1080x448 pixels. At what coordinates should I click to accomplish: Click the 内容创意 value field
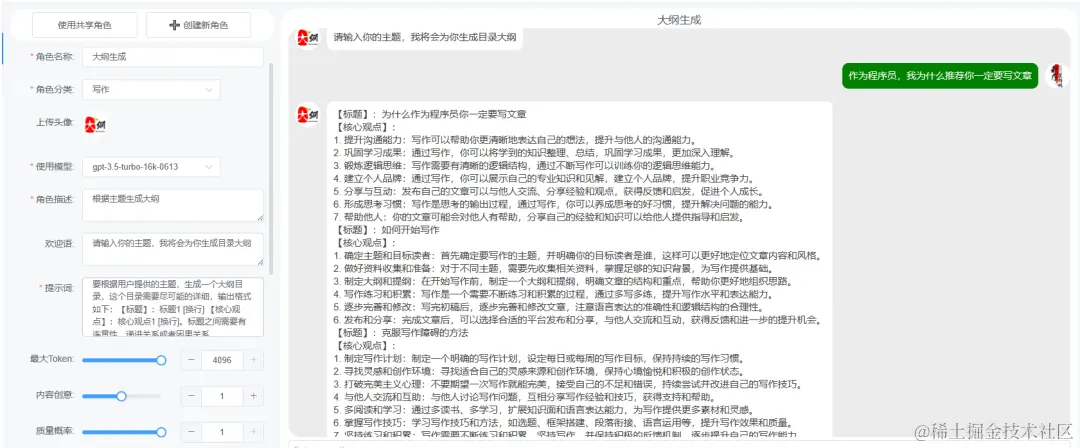222,396
